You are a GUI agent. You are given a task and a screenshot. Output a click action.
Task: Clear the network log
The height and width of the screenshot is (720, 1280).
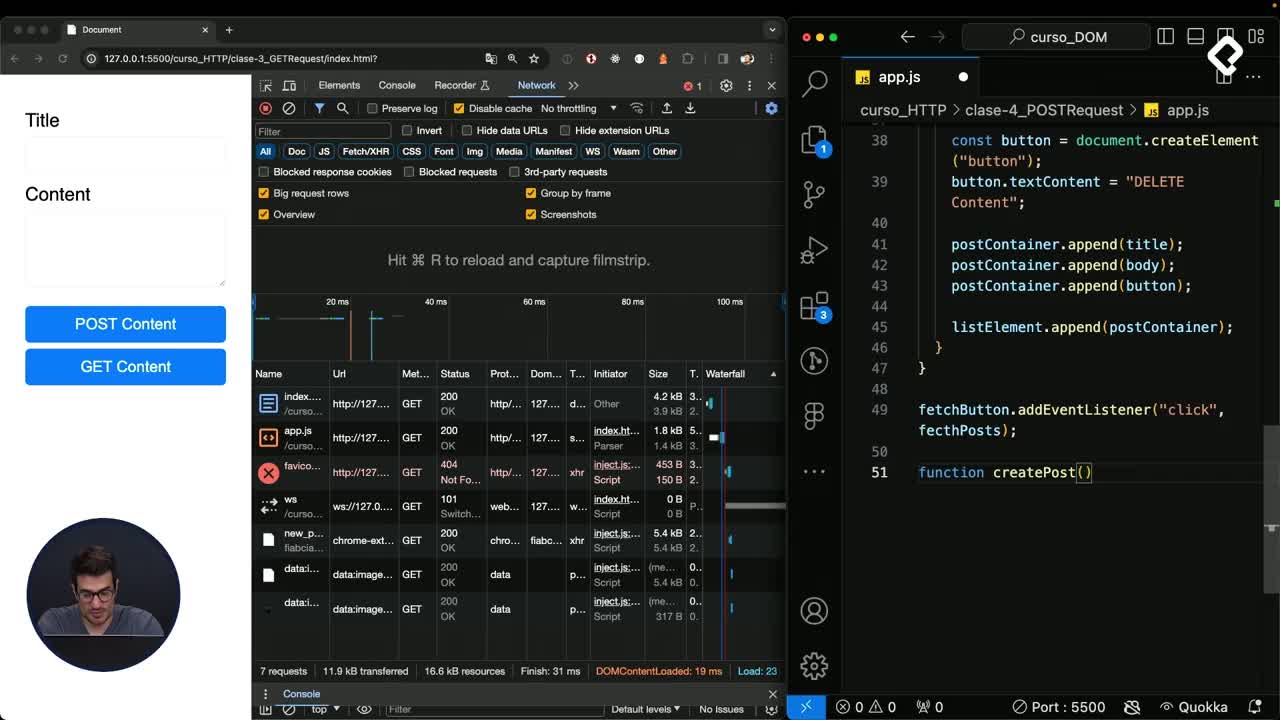pos(289,108)
